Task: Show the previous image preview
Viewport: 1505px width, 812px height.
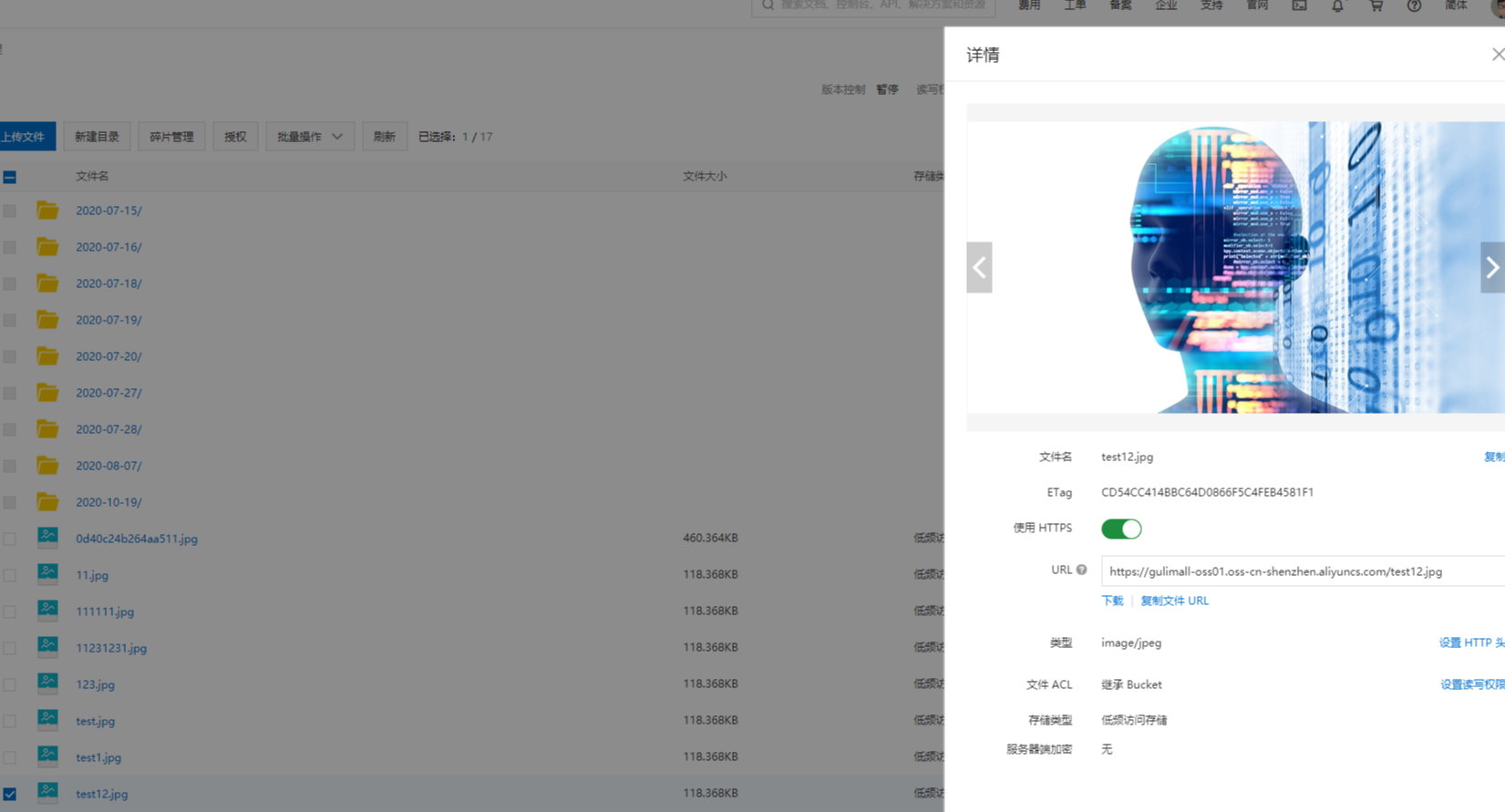Action: pos(979,267)
